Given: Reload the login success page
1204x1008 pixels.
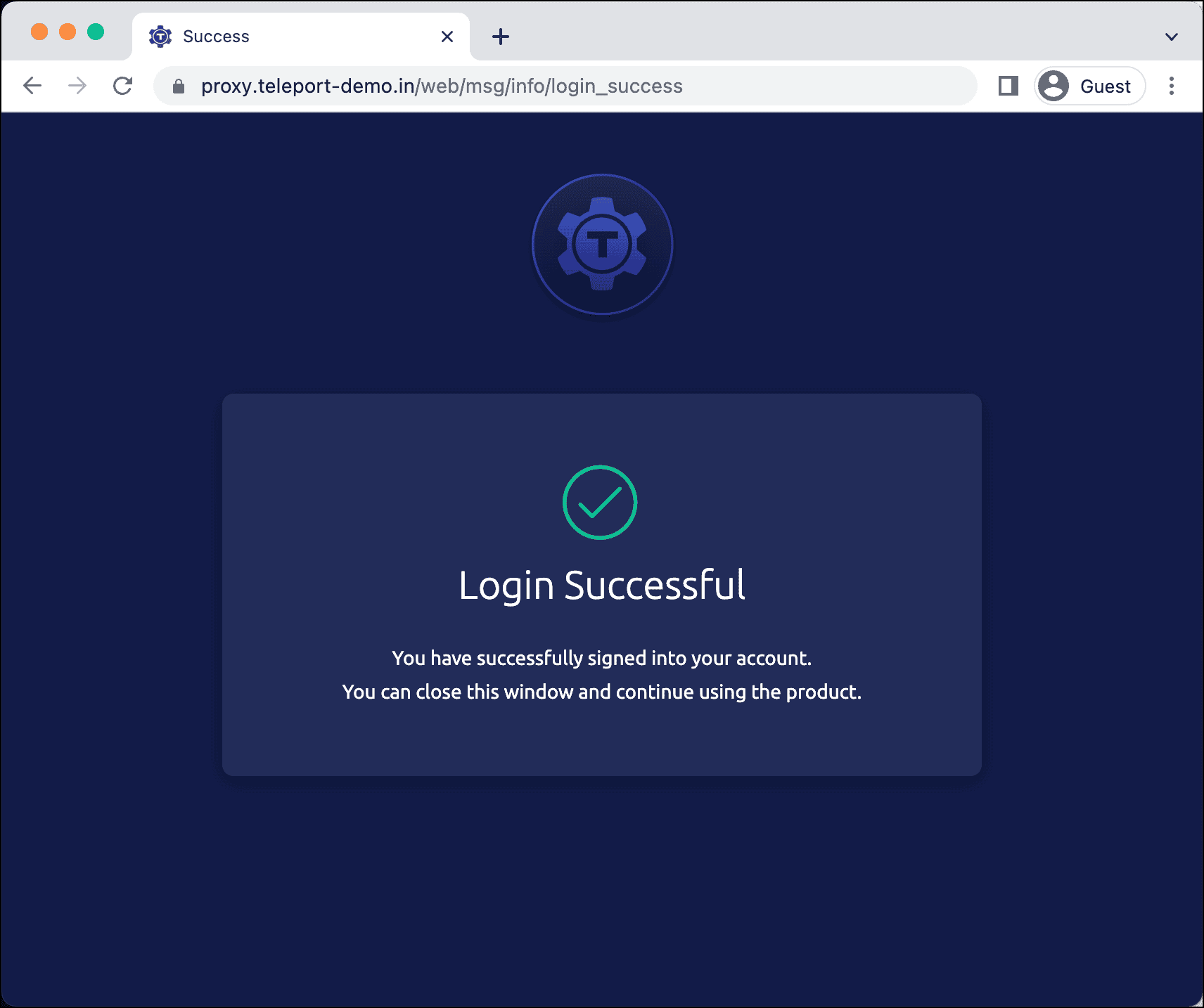Looking at the screenshot, I should [x=123, y=86].
